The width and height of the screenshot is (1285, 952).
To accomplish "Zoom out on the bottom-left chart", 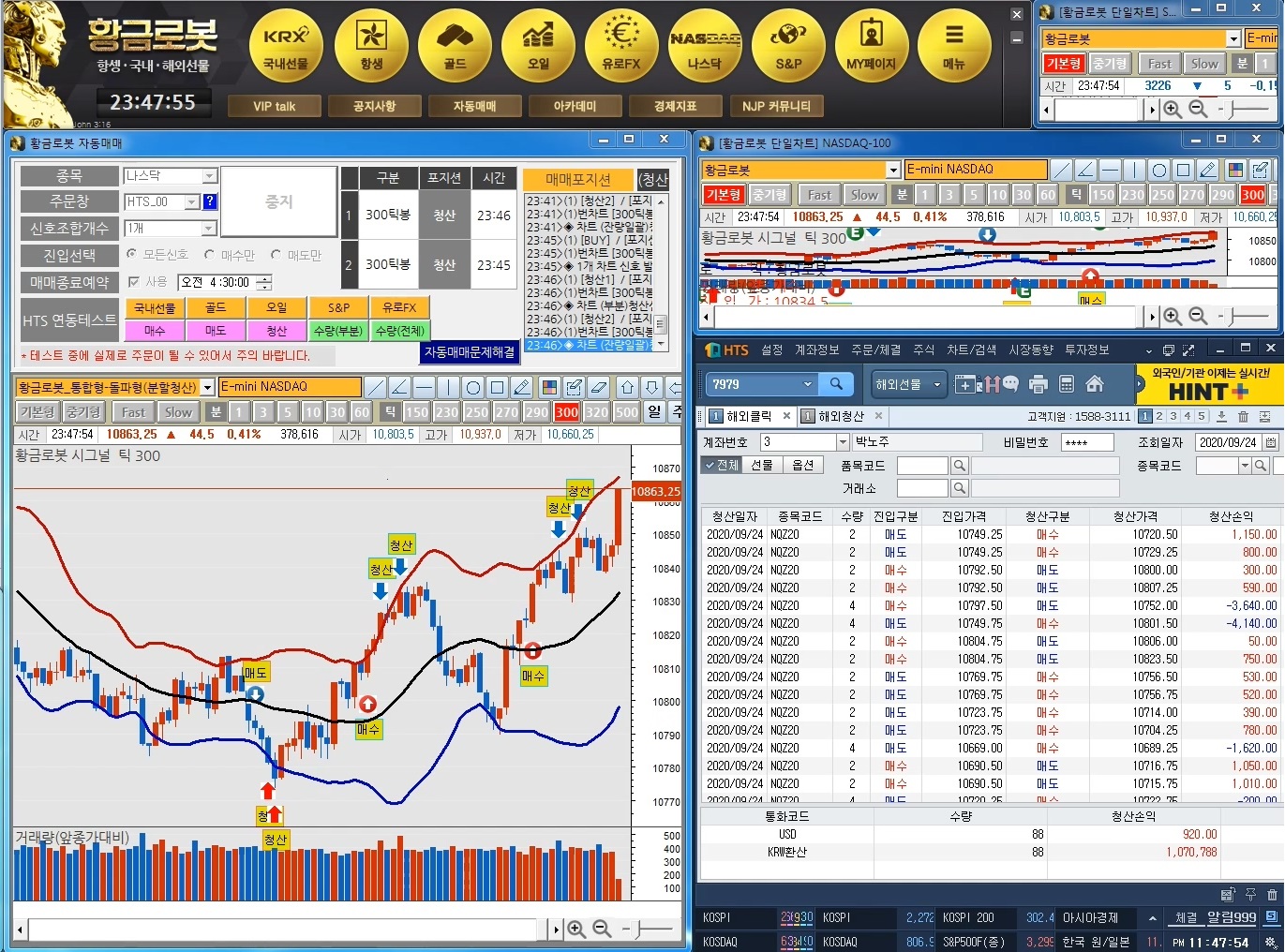I will coord(603,929).
